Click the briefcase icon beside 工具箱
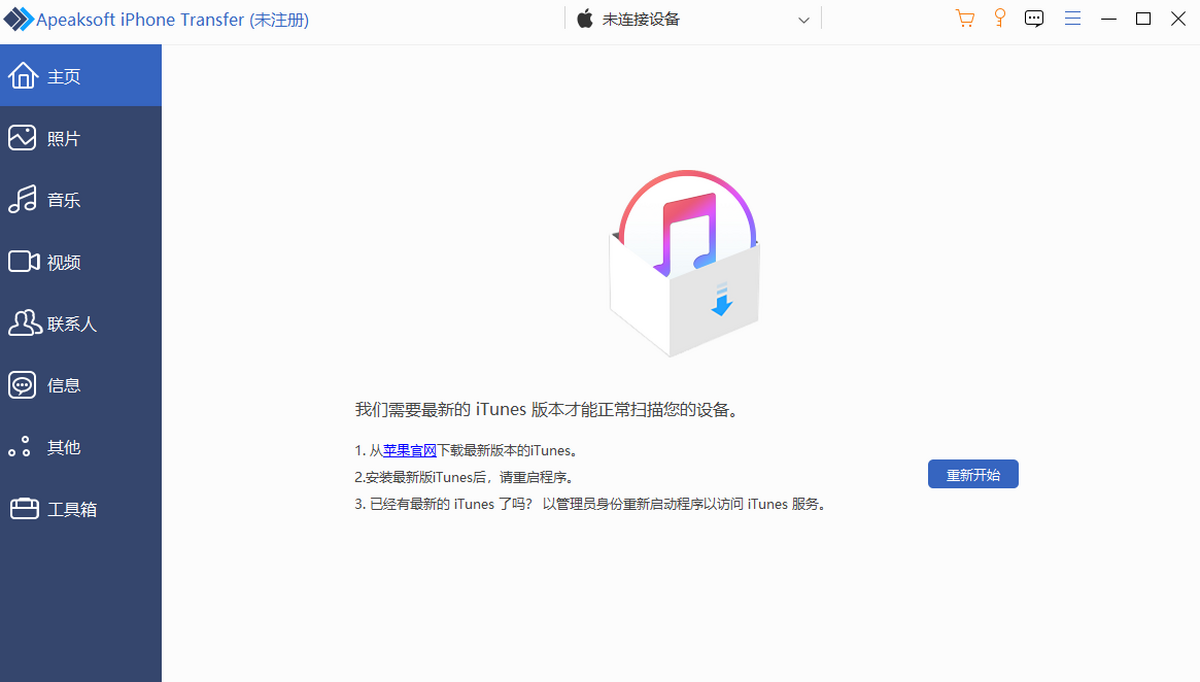Screen dimensions: 1200x682 coord(24,509)
